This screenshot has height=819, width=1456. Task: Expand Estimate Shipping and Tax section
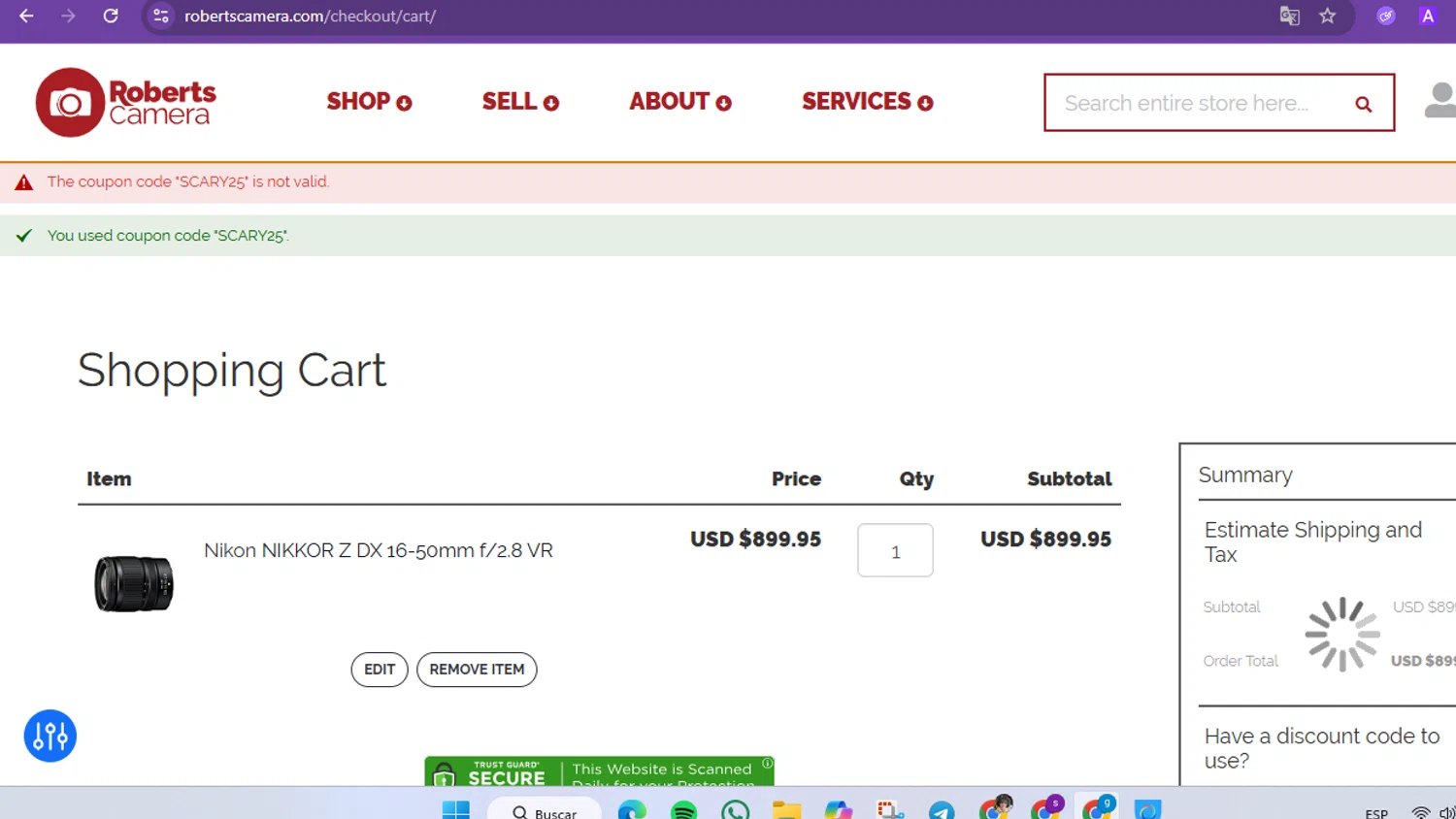[1312, 541]
